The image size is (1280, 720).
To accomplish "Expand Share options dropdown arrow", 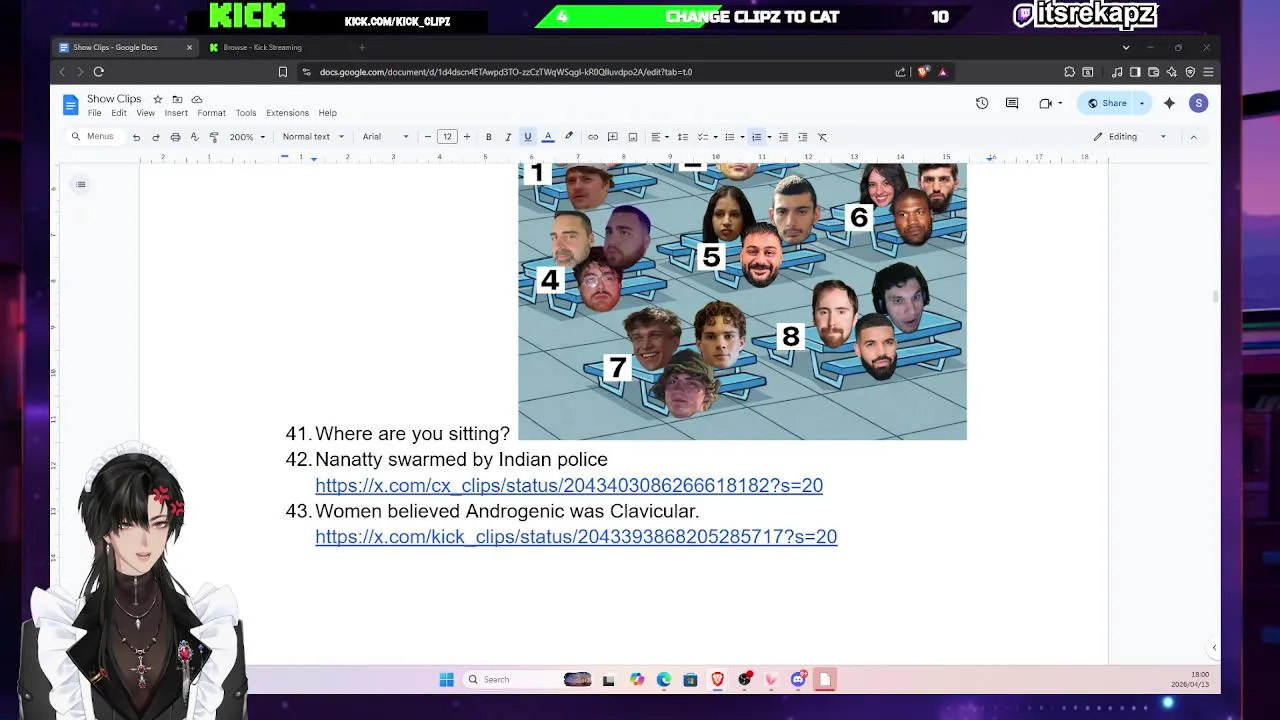I will (1142, 103).
